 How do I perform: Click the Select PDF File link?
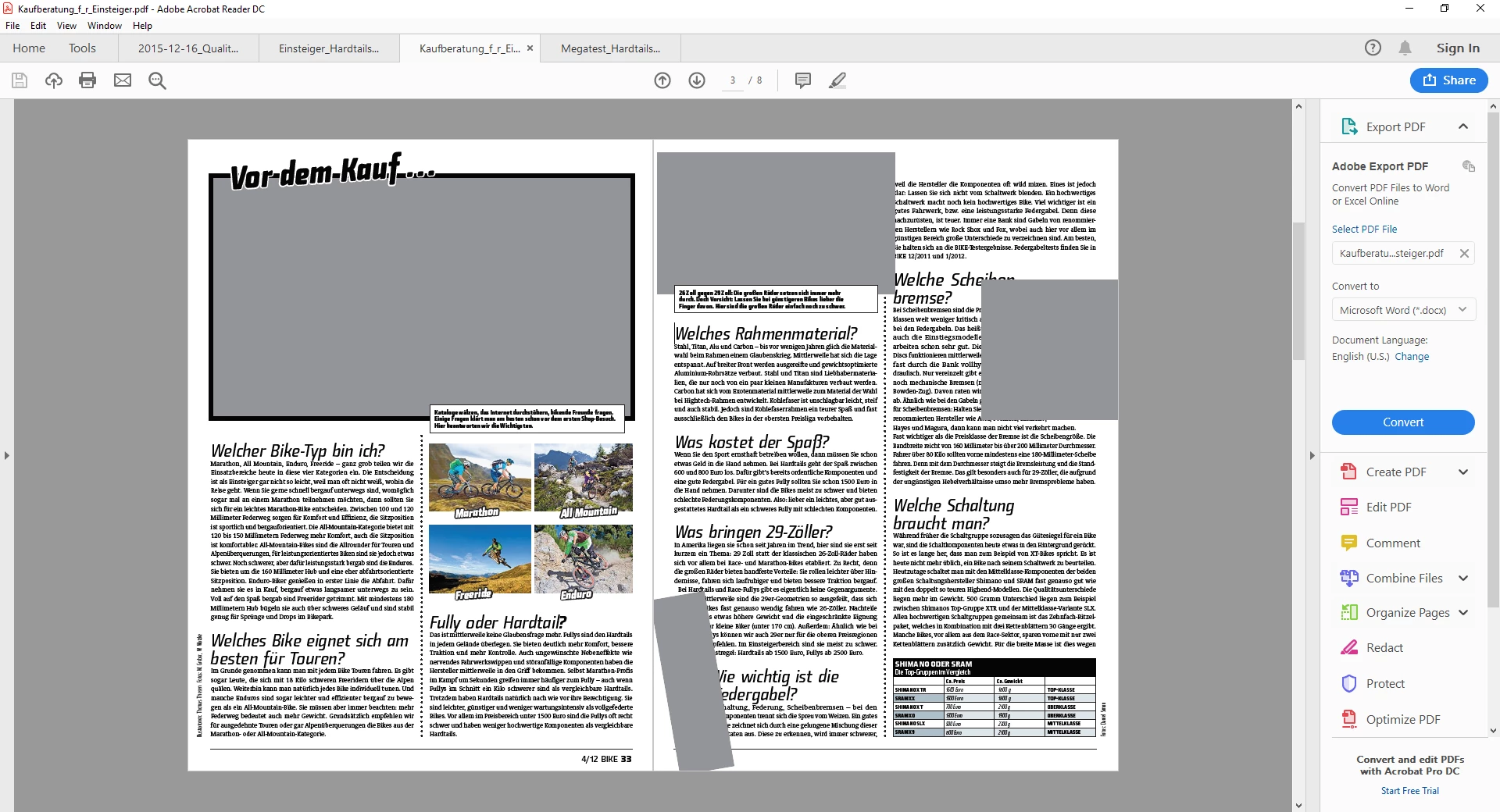click(x=1364, y=229)
